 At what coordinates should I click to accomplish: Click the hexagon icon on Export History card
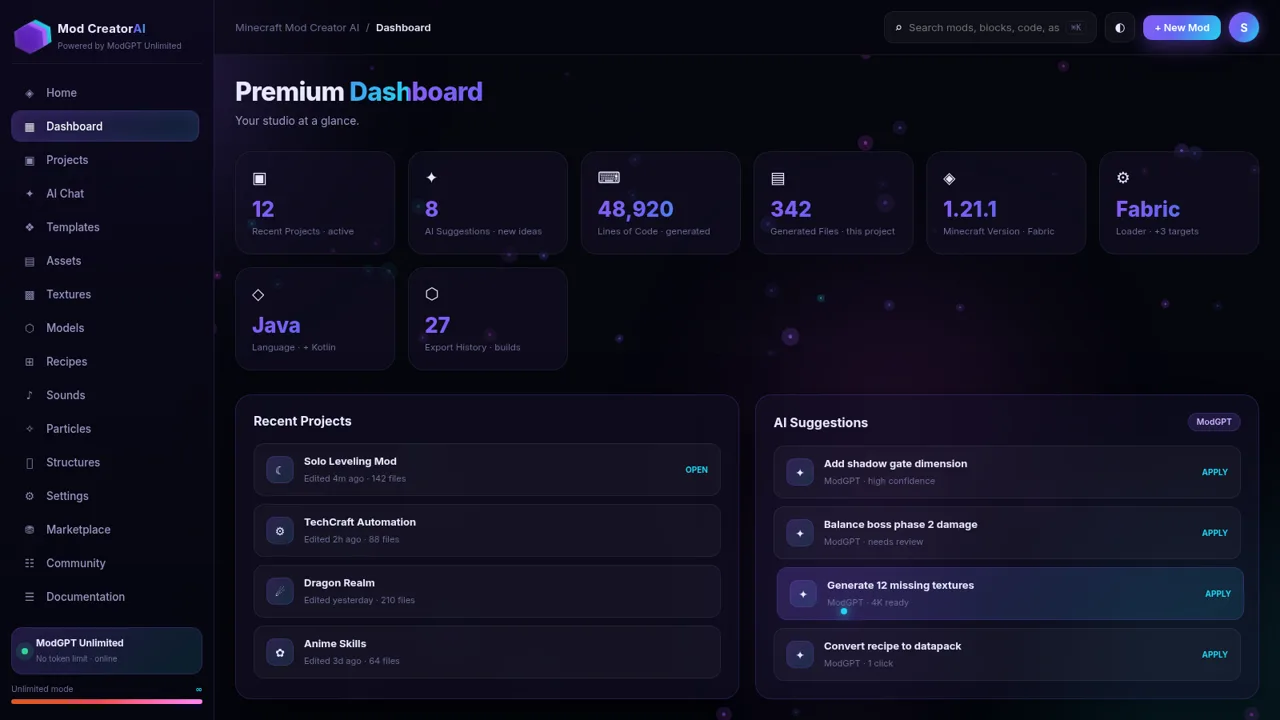[x=432, y=294]
